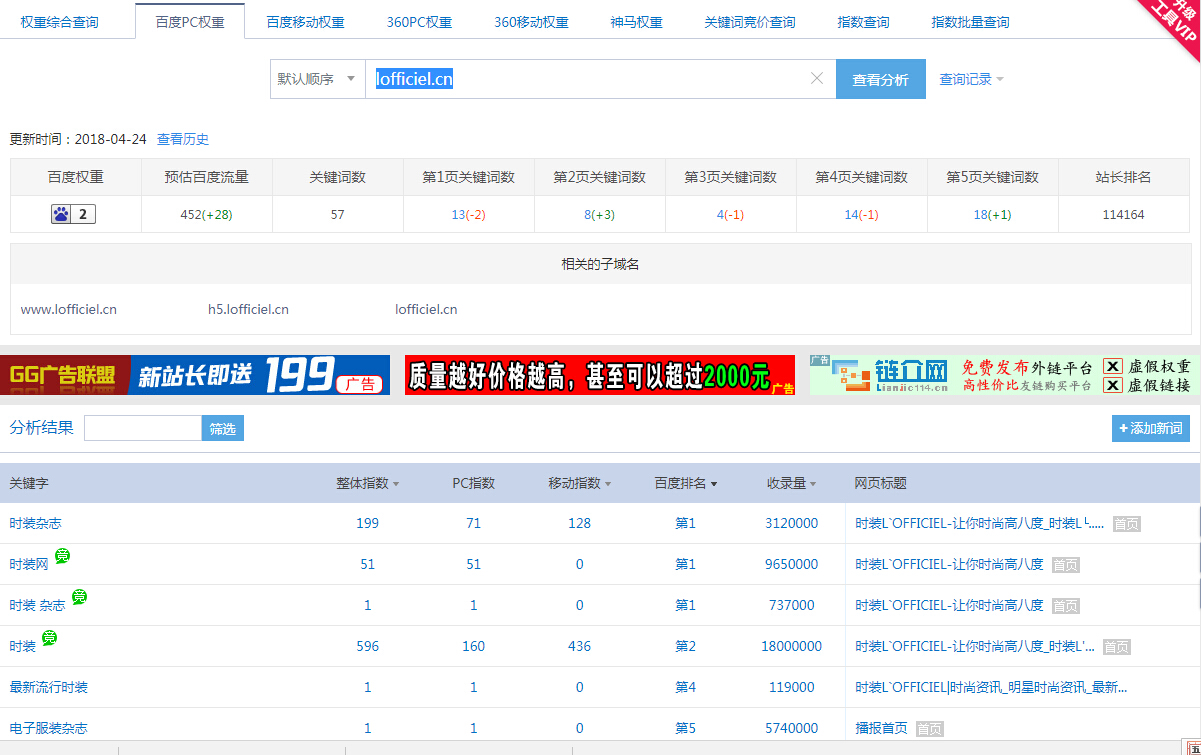Click the Baidu paw weight badge

pyautogui.click(x=73, y=214)
